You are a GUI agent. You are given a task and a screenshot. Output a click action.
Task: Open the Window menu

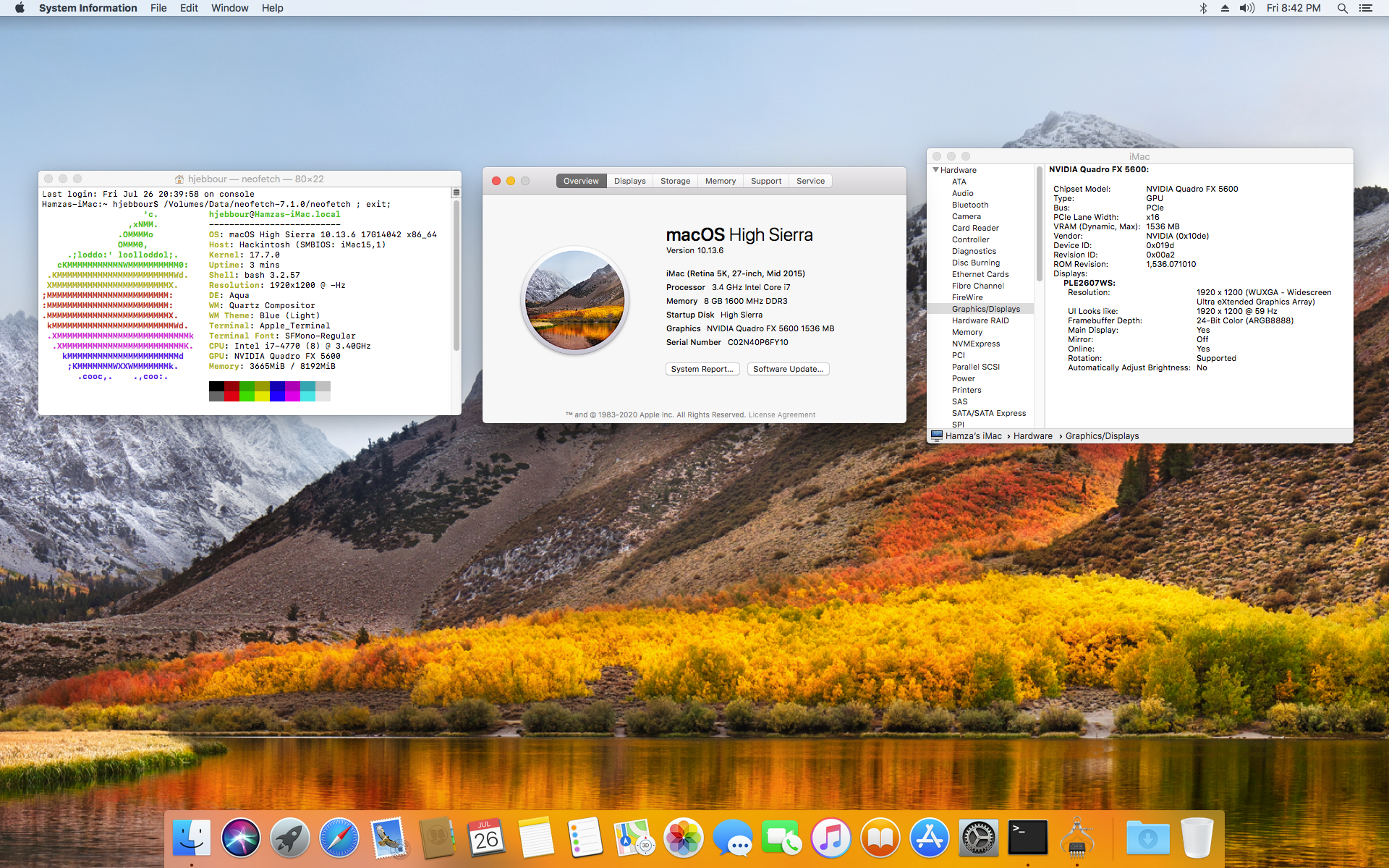229,8
